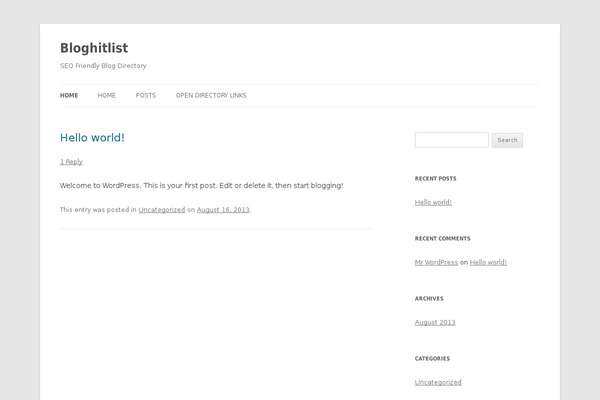Open the Mr WordPress commenter link
Image resolution: width=600 pixels, height=400 pixels.
point(436,263)
